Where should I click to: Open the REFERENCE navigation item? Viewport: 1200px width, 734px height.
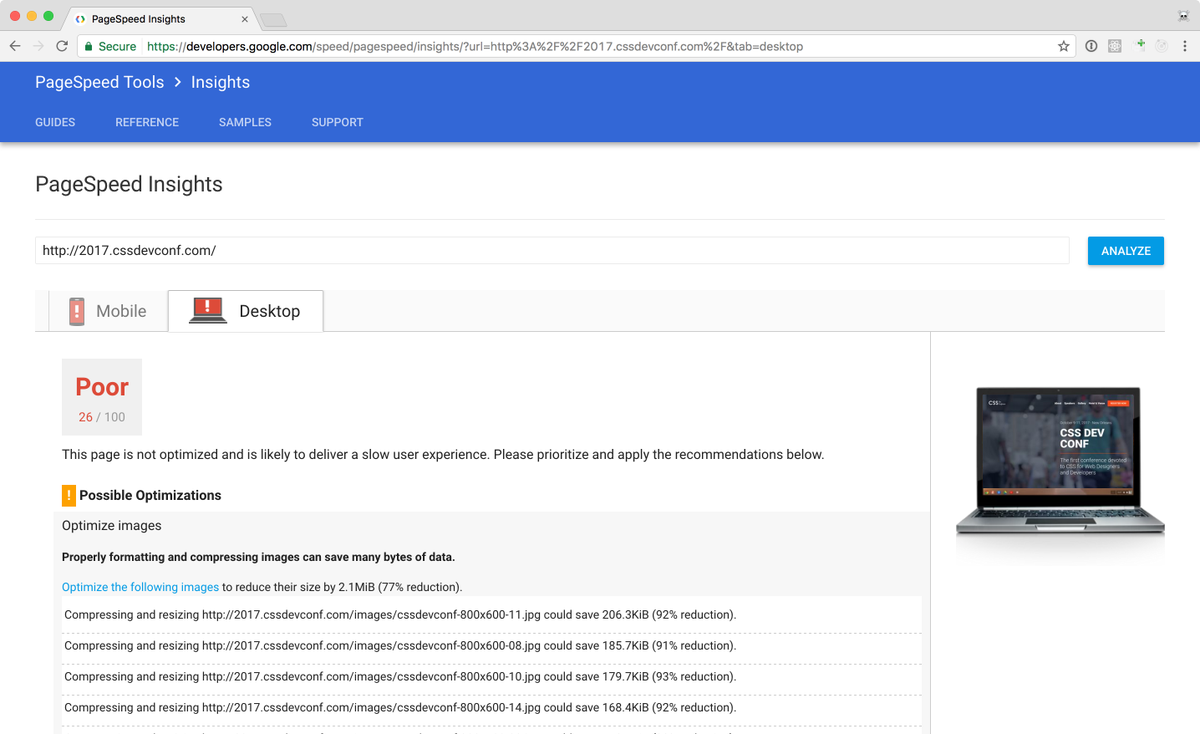tap(147, 122)
